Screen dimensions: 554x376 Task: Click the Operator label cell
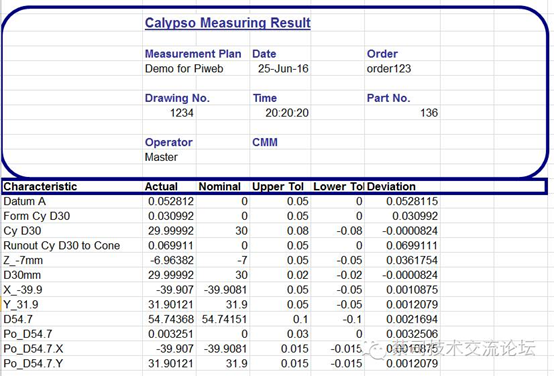pyautogui.click(x=169, y=142)
